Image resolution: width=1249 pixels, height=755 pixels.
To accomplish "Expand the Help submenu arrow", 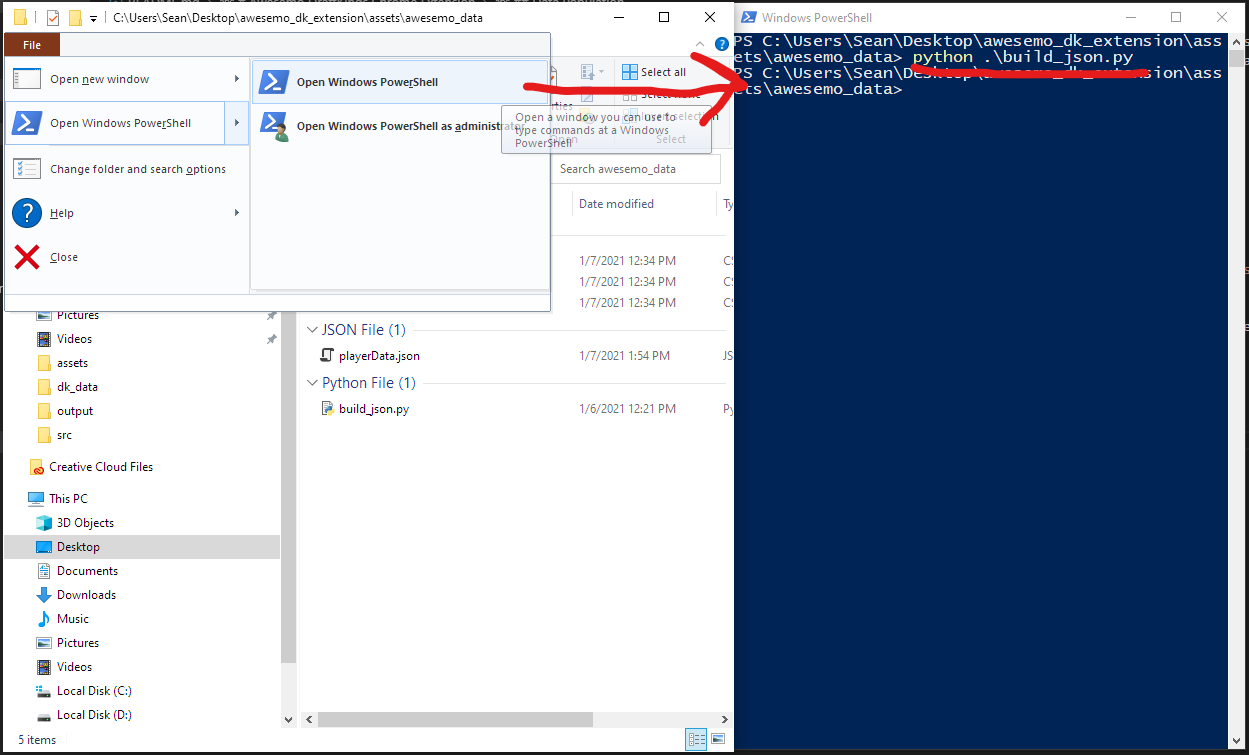I will coord(237,213).
